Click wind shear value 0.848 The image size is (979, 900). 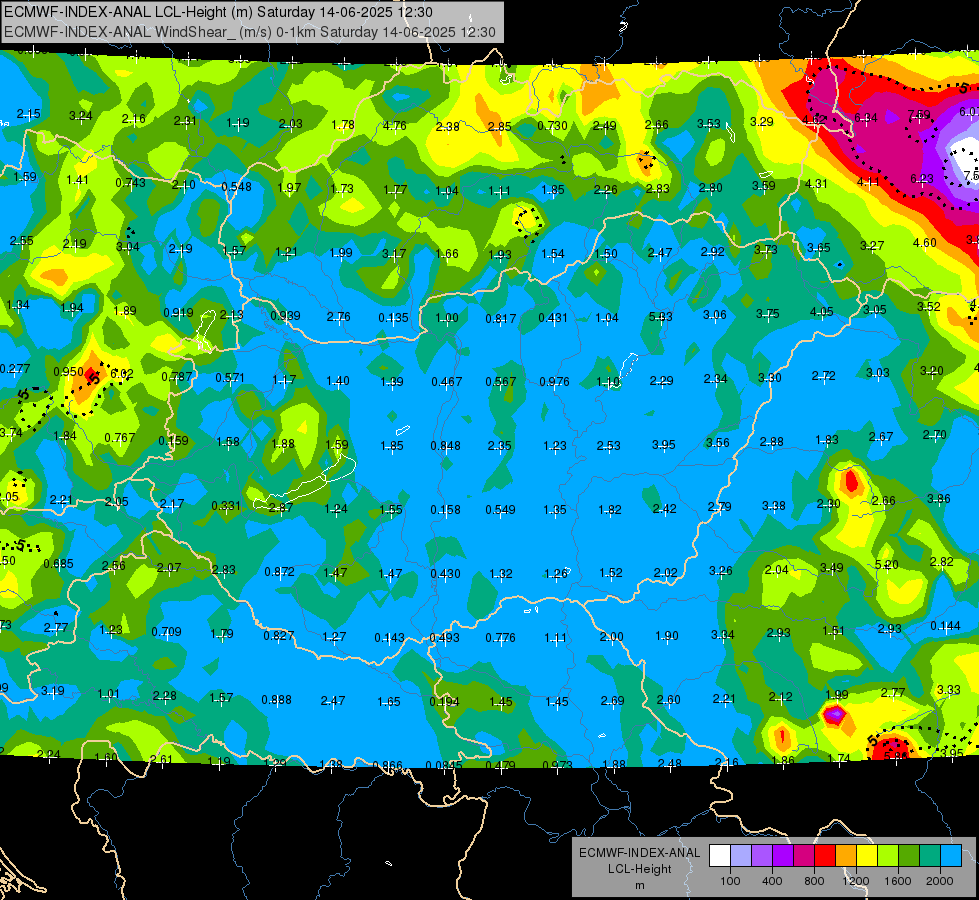click(446, 446)
